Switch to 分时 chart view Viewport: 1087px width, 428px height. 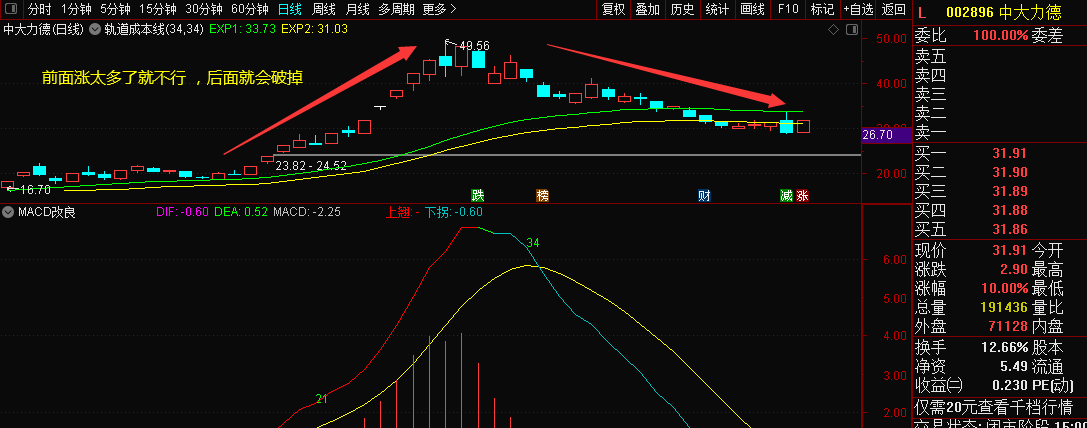40,10
